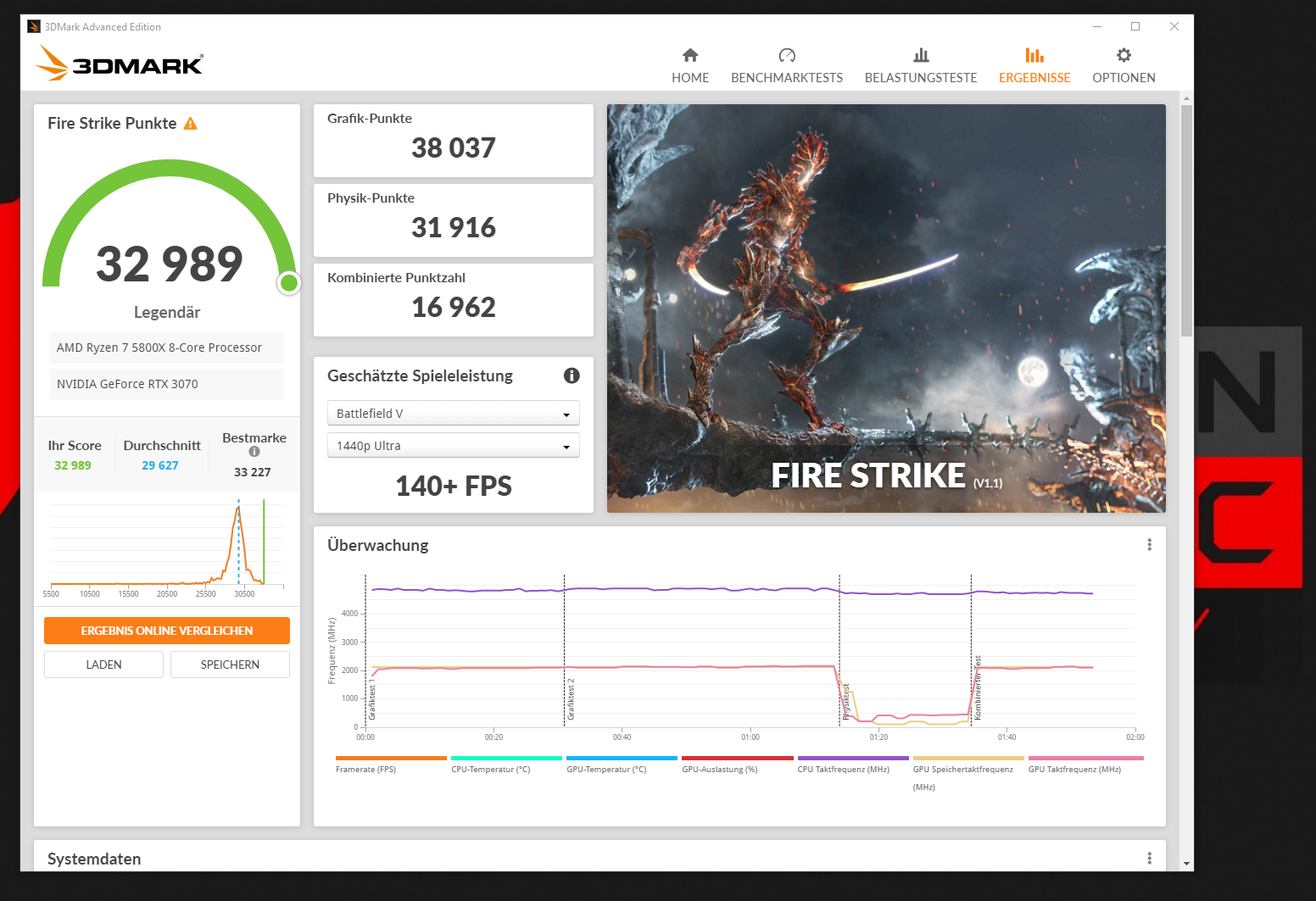Open Belastungsteste tab
This screenshot has width=1316, height=901.
[921, 66]
